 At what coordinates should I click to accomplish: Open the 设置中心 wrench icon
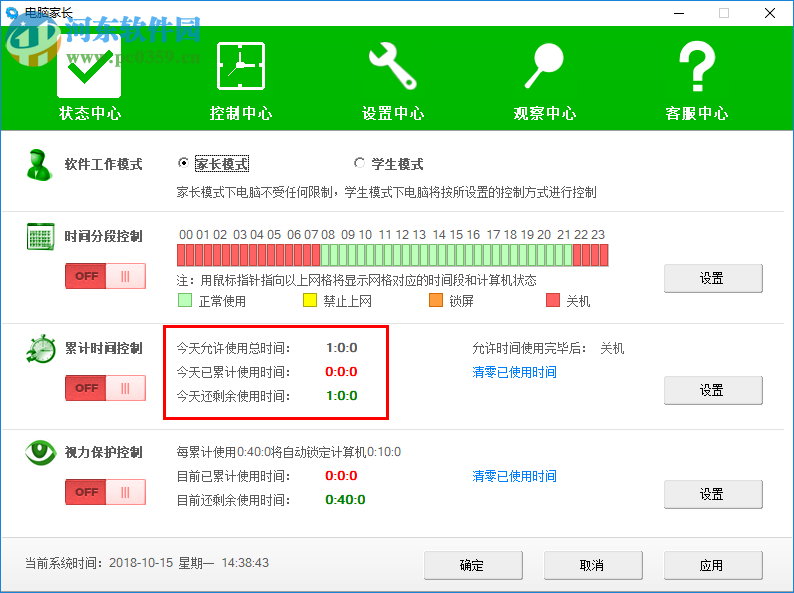[x=393, y=66]
